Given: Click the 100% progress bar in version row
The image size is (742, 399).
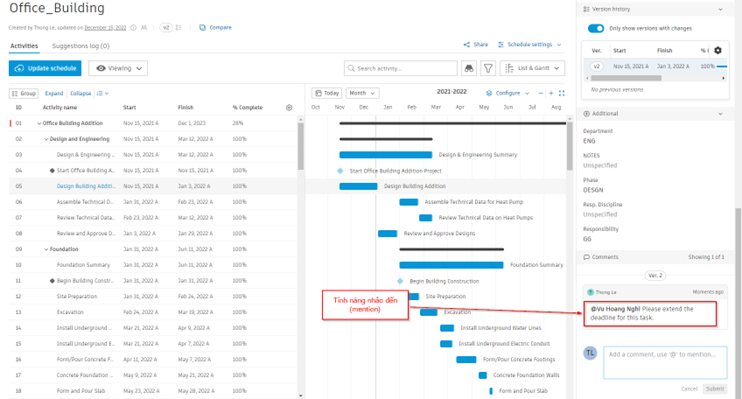Looking at the screenshot, I should click(x=722, y=67).
